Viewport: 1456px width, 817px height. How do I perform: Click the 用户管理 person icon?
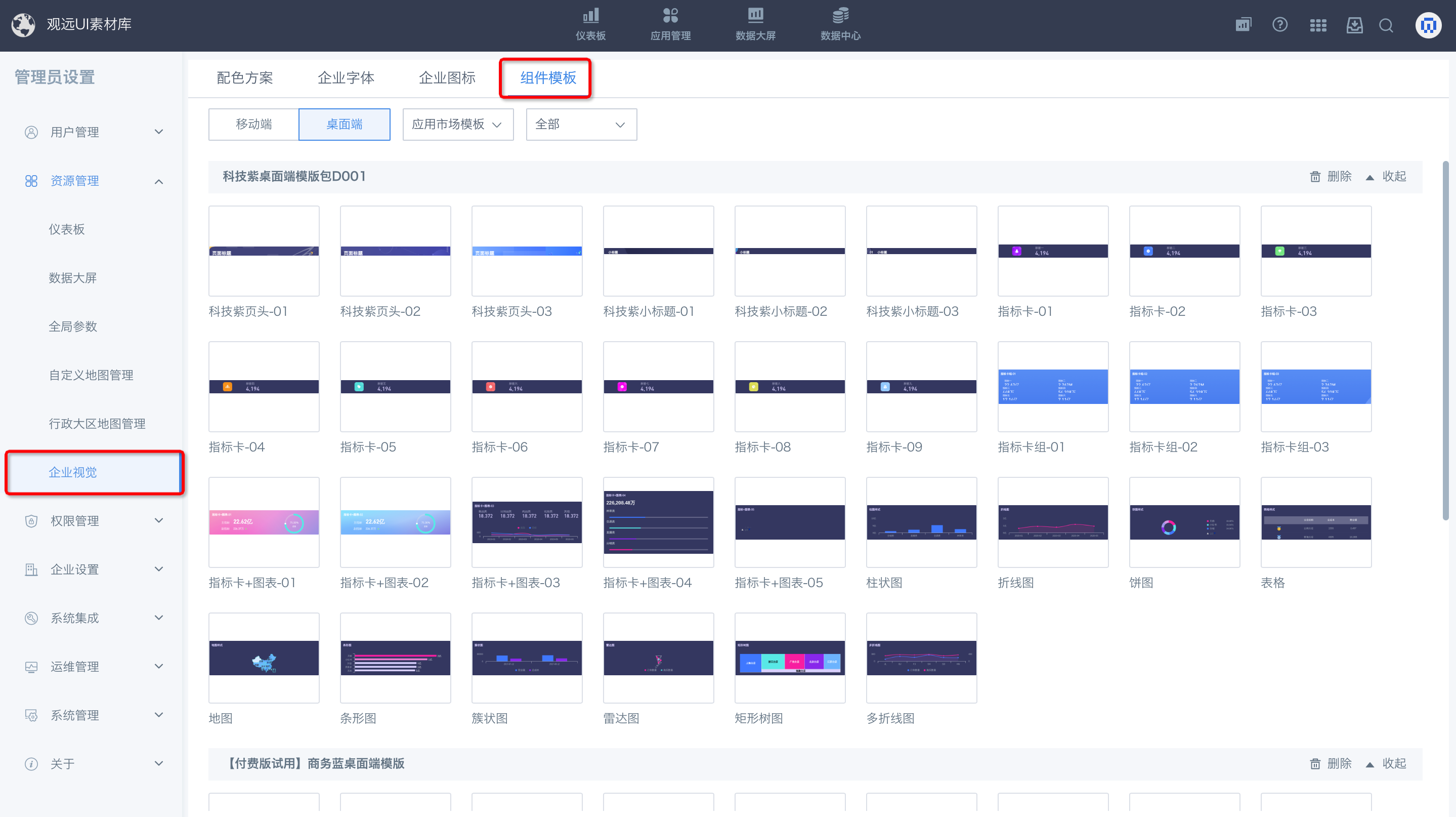[31, 132]
